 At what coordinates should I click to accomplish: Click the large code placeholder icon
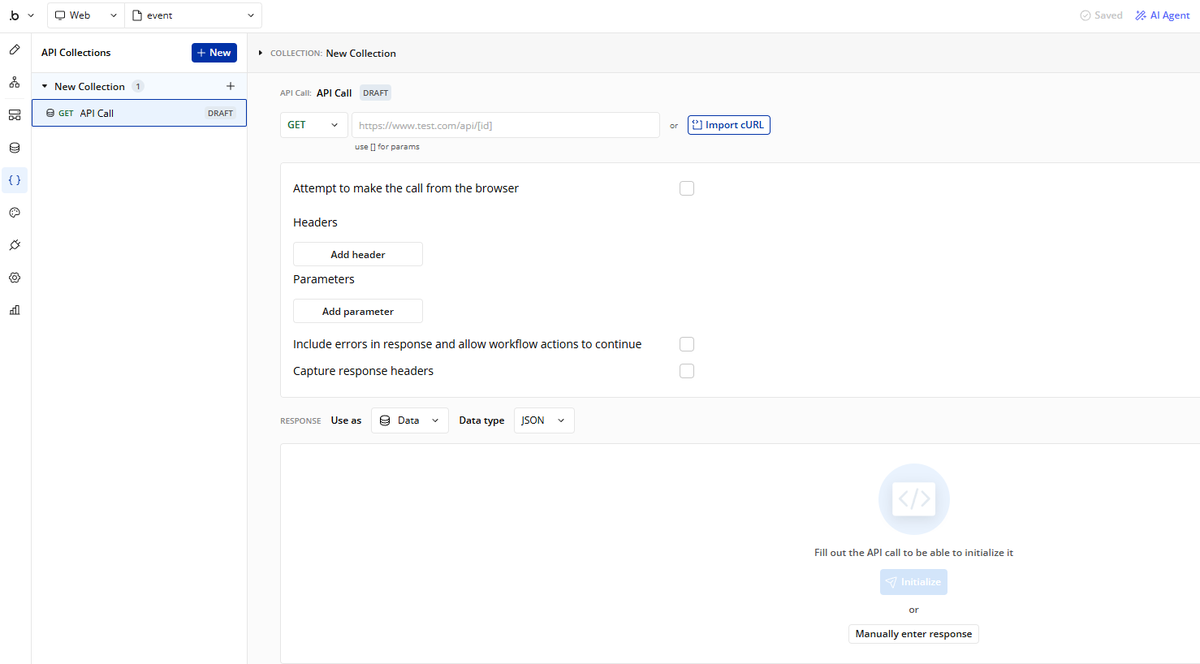[x=914, y=498]
